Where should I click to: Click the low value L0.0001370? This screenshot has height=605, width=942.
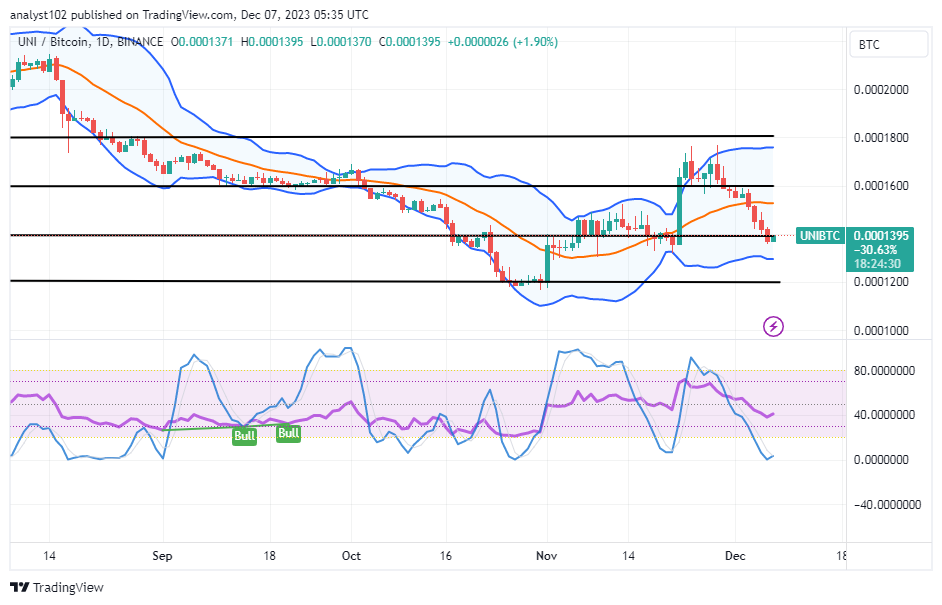(x=341, y=42)
